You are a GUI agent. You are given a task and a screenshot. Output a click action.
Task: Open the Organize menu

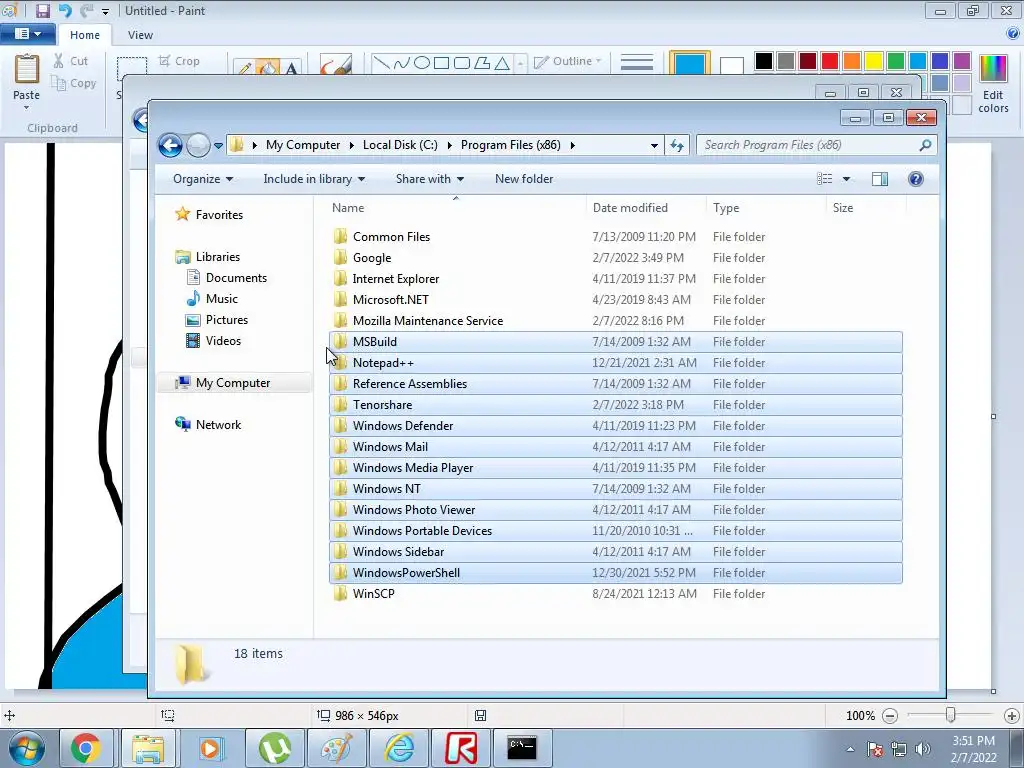[202, 179]
